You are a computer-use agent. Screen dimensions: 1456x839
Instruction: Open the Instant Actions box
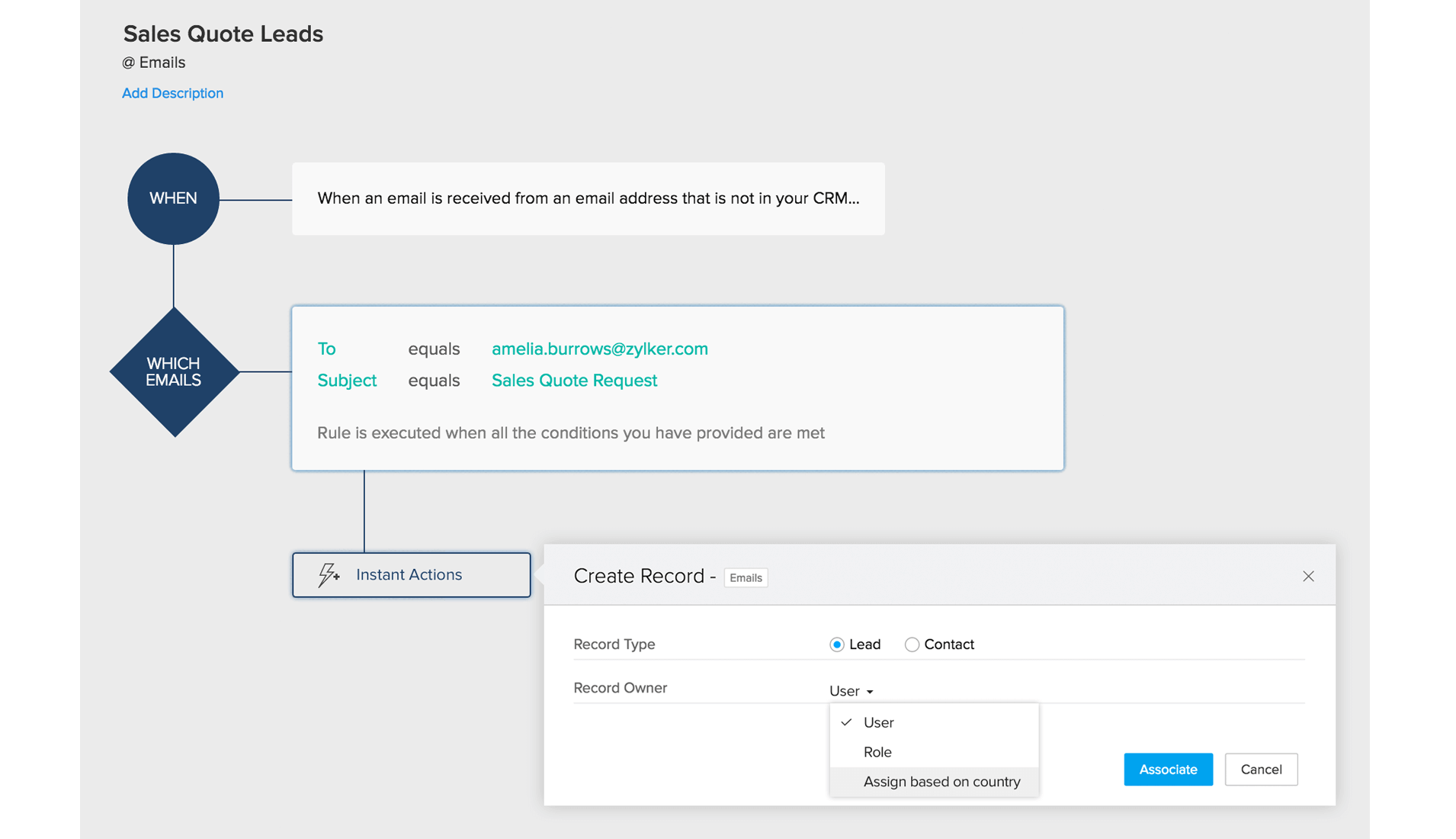point(412,575)
